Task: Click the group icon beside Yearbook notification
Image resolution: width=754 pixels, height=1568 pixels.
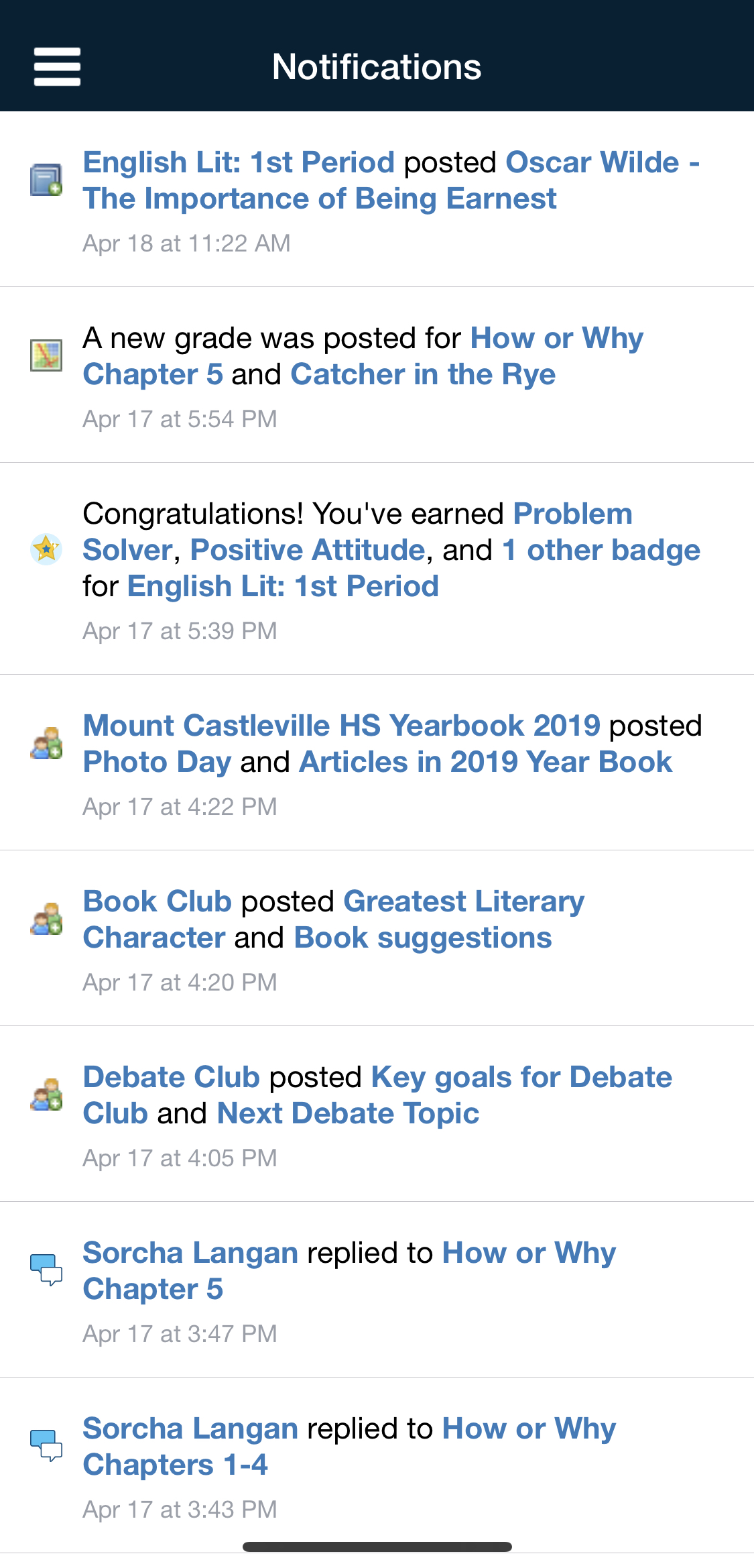Action: [46, 743]
